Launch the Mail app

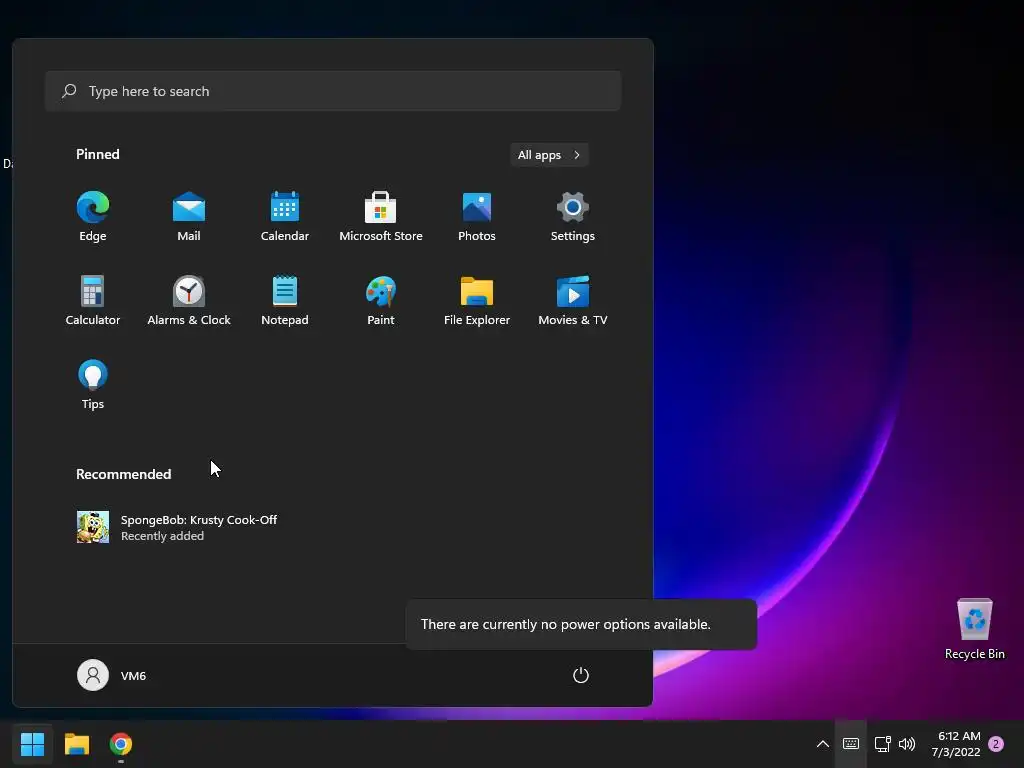(x=189, y=216)
